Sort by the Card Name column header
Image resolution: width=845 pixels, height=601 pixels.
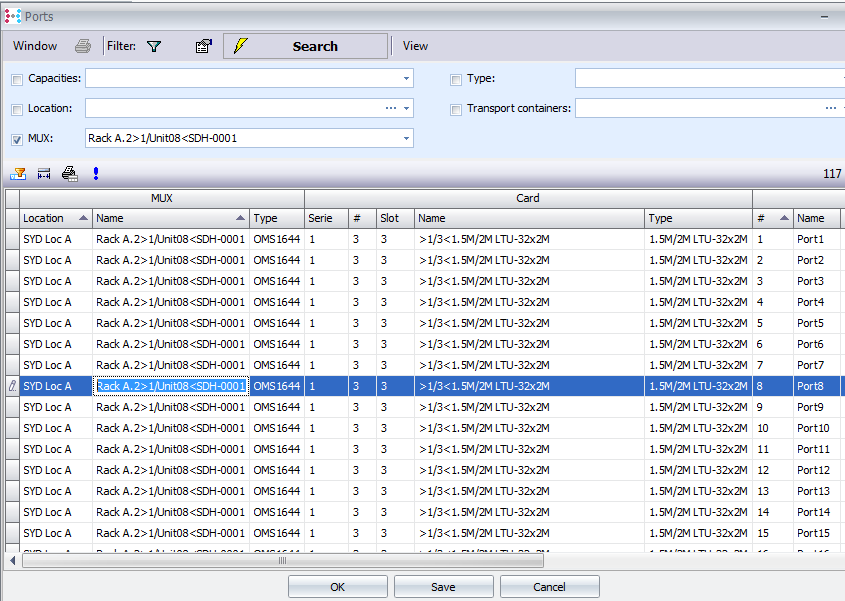point(530,218)
